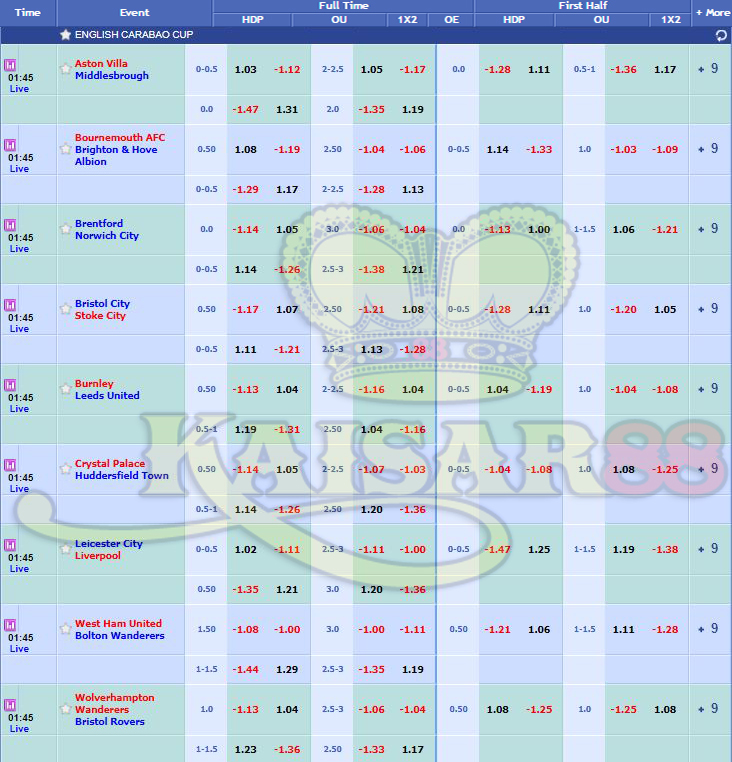Favorite the Aston Villa vs Middlesbrough match star
The image size is (732, 762).
(x=66, y=69)
